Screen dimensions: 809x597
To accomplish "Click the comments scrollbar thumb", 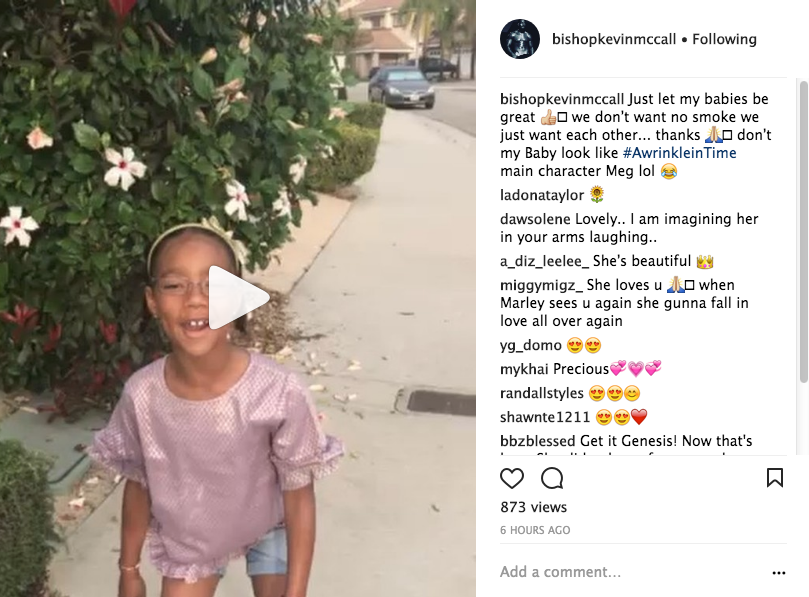I will [803, 232].
